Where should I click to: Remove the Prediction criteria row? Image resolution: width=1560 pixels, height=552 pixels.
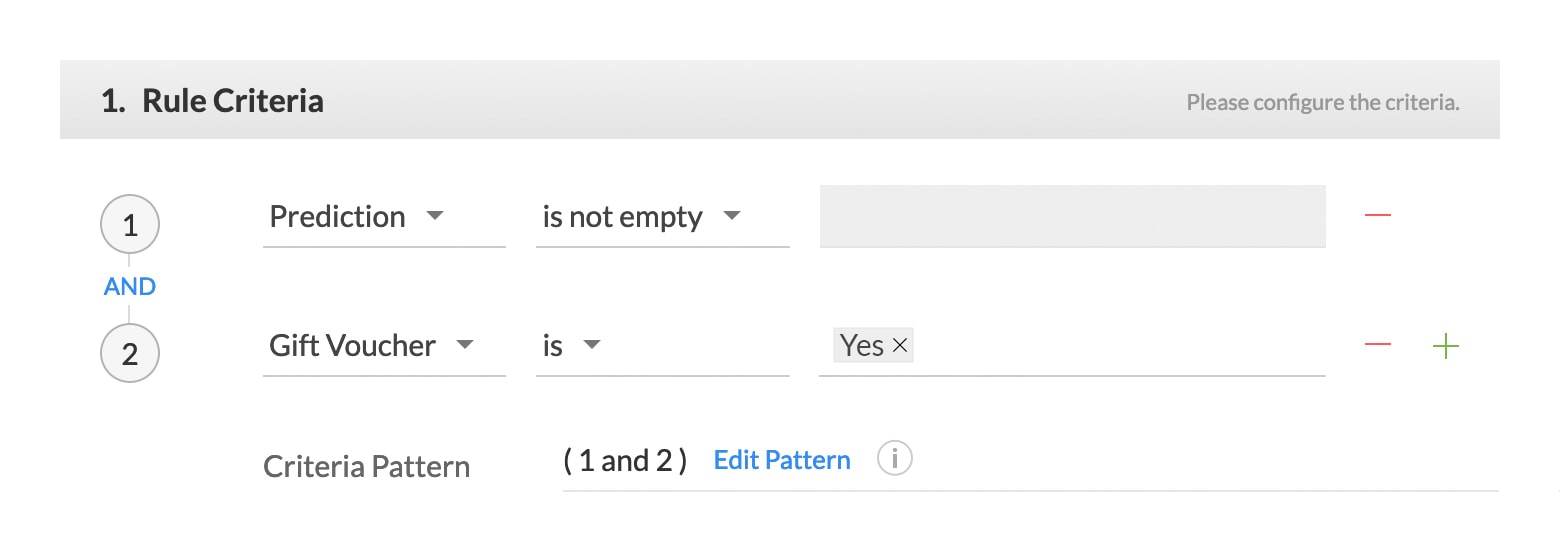point(1377,215)
